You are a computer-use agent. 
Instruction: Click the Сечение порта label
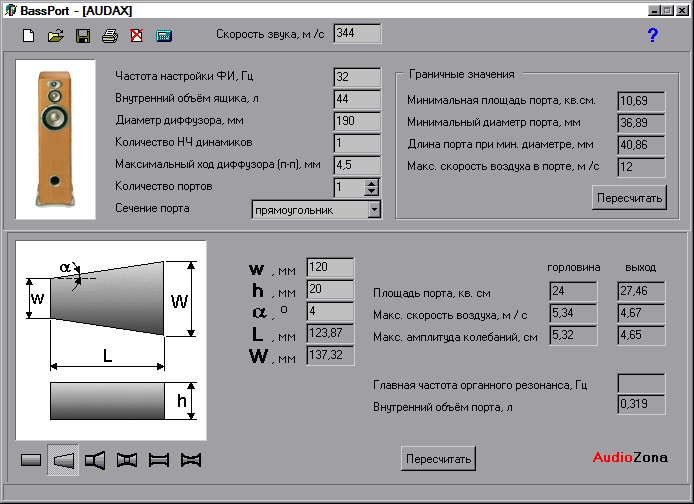coord(152,208)
